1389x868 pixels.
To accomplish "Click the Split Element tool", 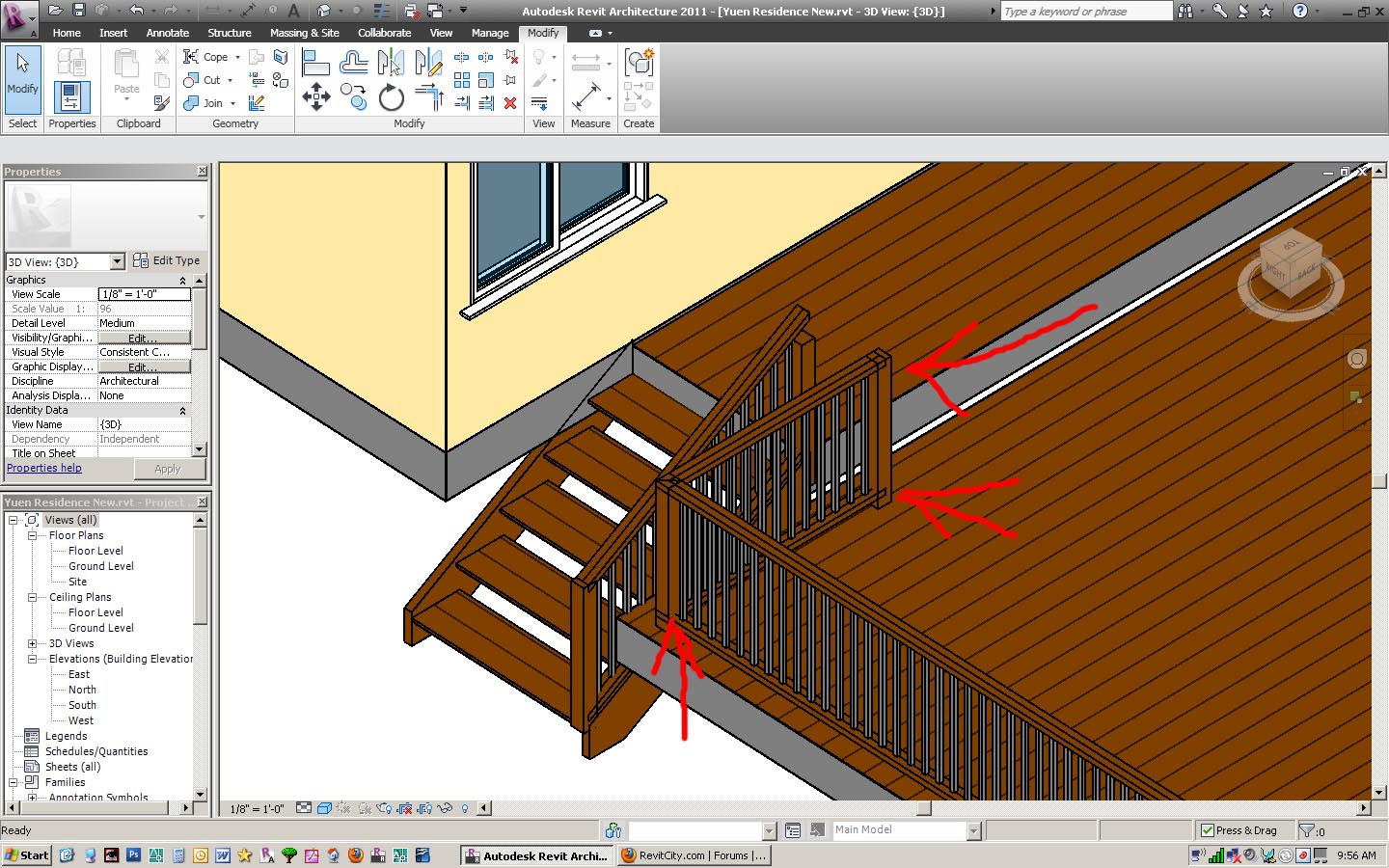I will point(461,57).
